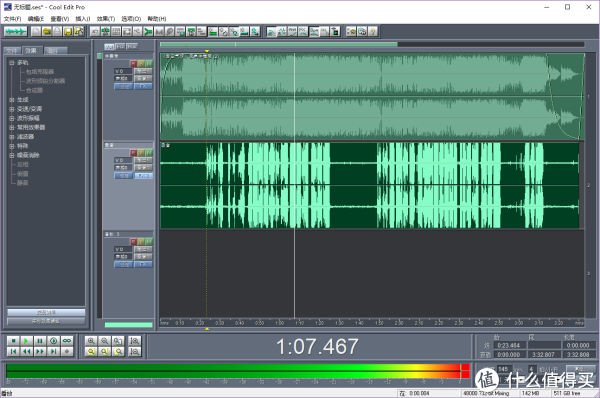This screenshot has width=600, height=398.
Task: Open the 选项(O) menu
Action: click(131, 19)
